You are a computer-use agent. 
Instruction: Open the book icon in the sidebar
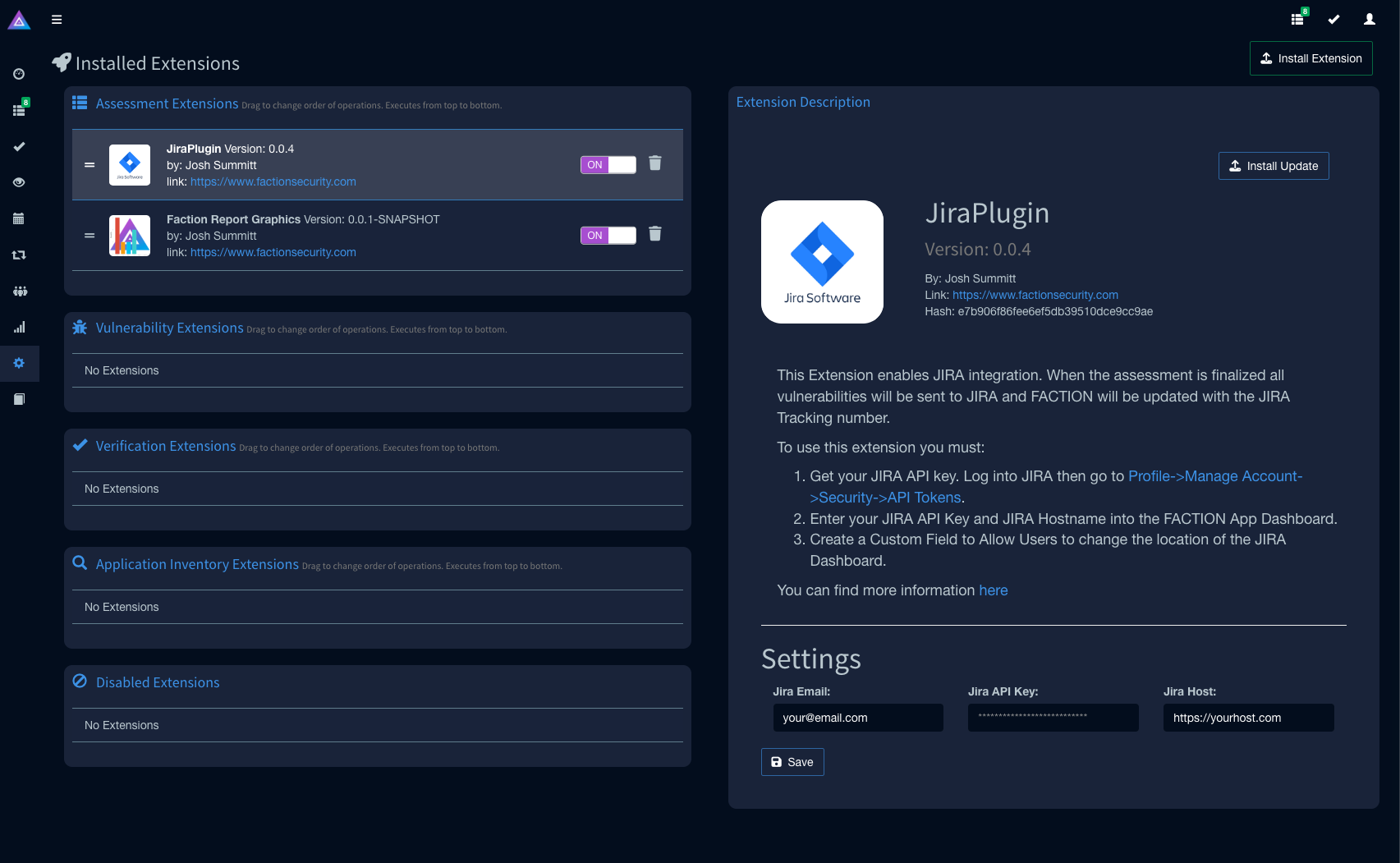pos(19,399)
